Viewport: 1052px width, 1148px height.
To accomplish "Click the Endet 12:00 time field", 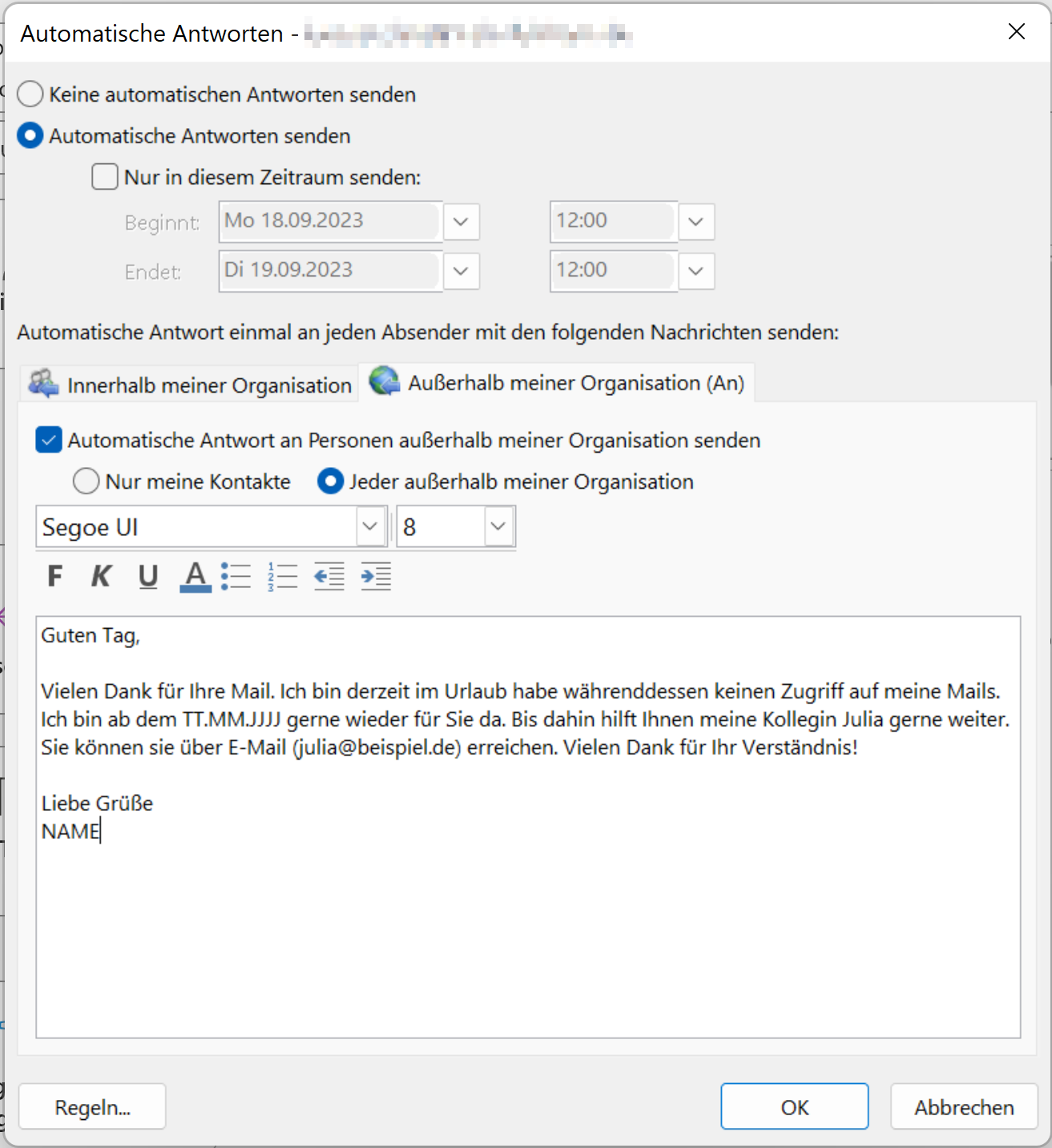I will click(613, 271).
